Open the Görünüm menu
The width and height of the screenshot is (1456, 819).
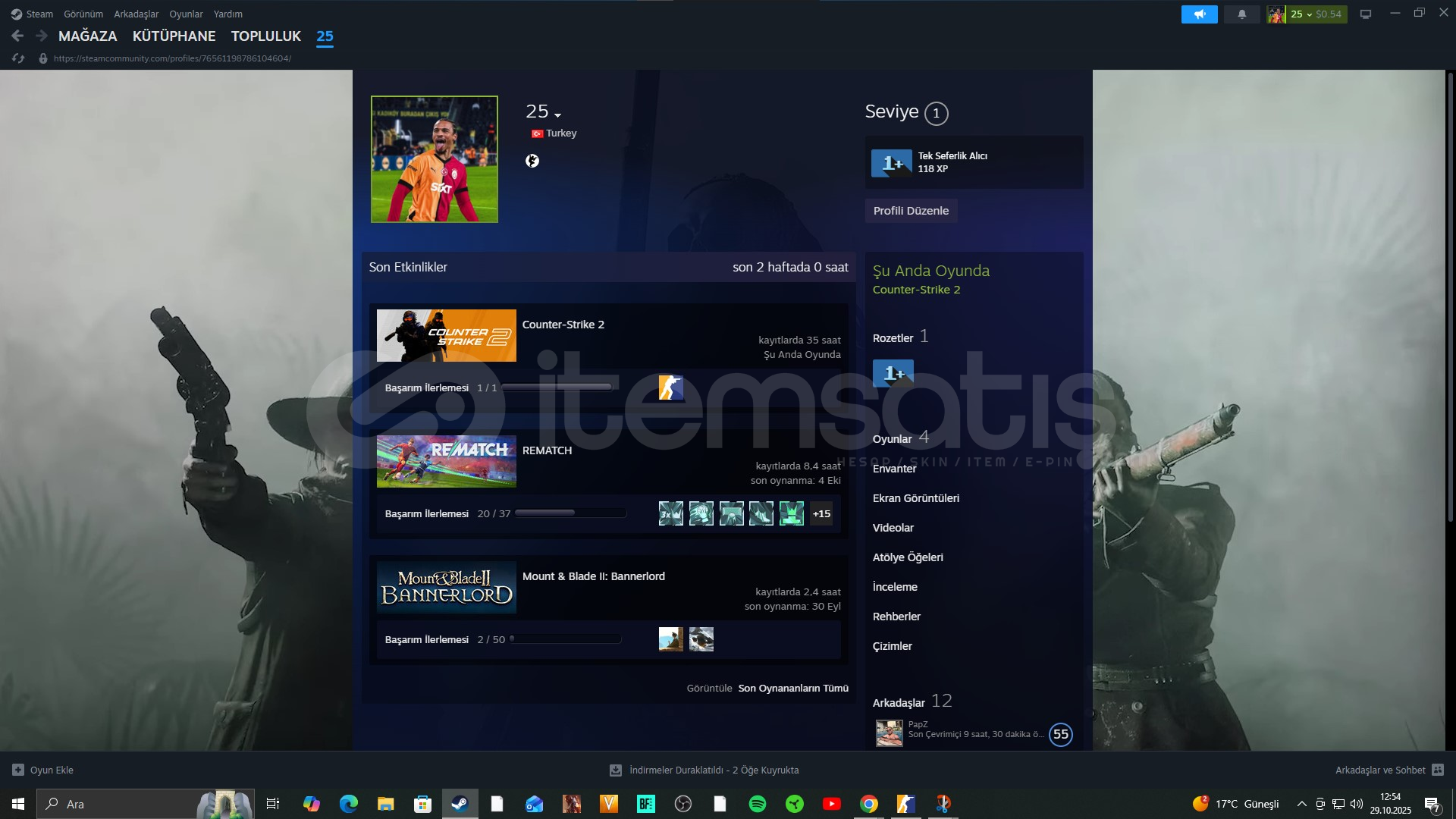[83, 14]
